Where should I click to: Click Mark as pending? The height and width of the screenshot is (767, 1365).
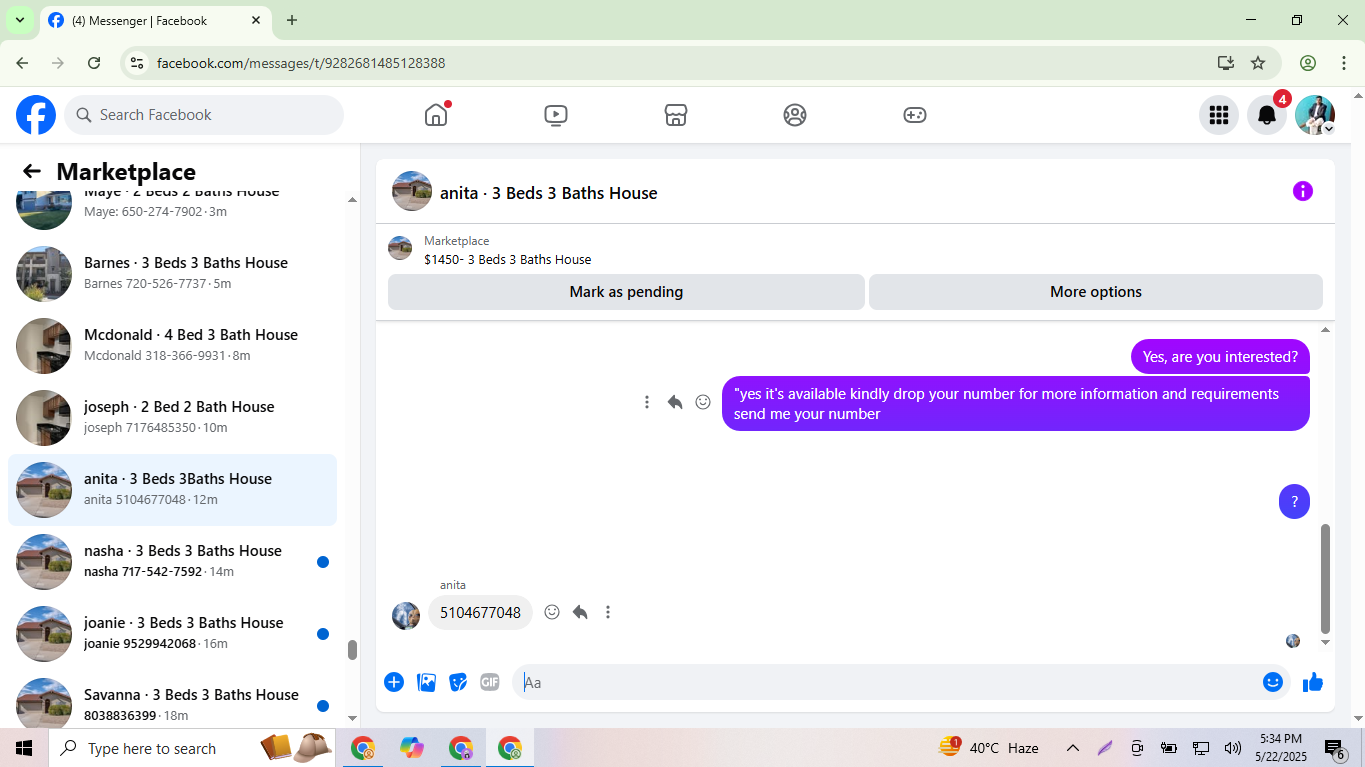pos(626,292)
